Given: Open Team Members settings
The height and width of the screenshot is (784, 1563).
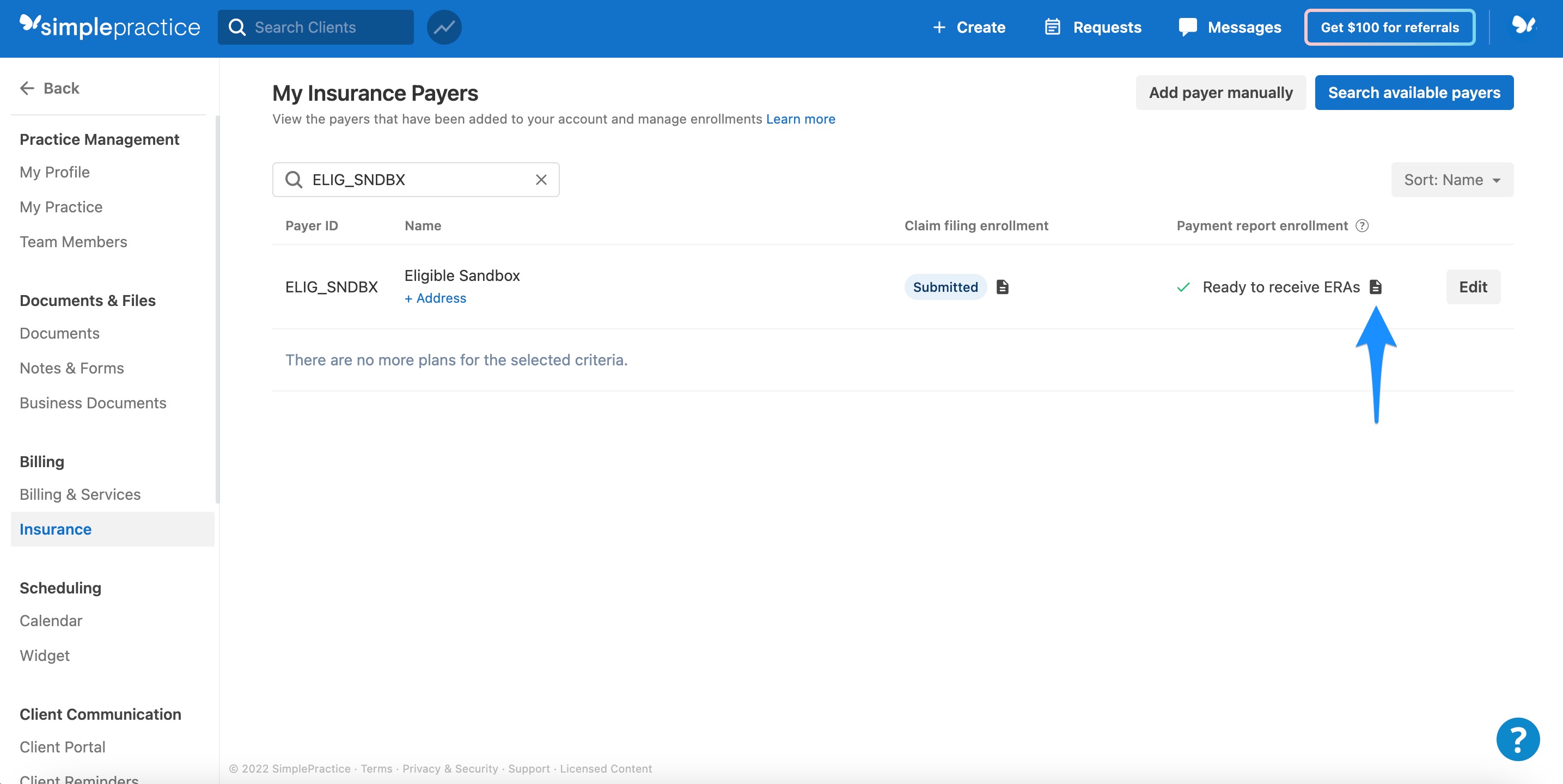Looking at the screenshot, I should pyautogui.click(x=74, y=242).
